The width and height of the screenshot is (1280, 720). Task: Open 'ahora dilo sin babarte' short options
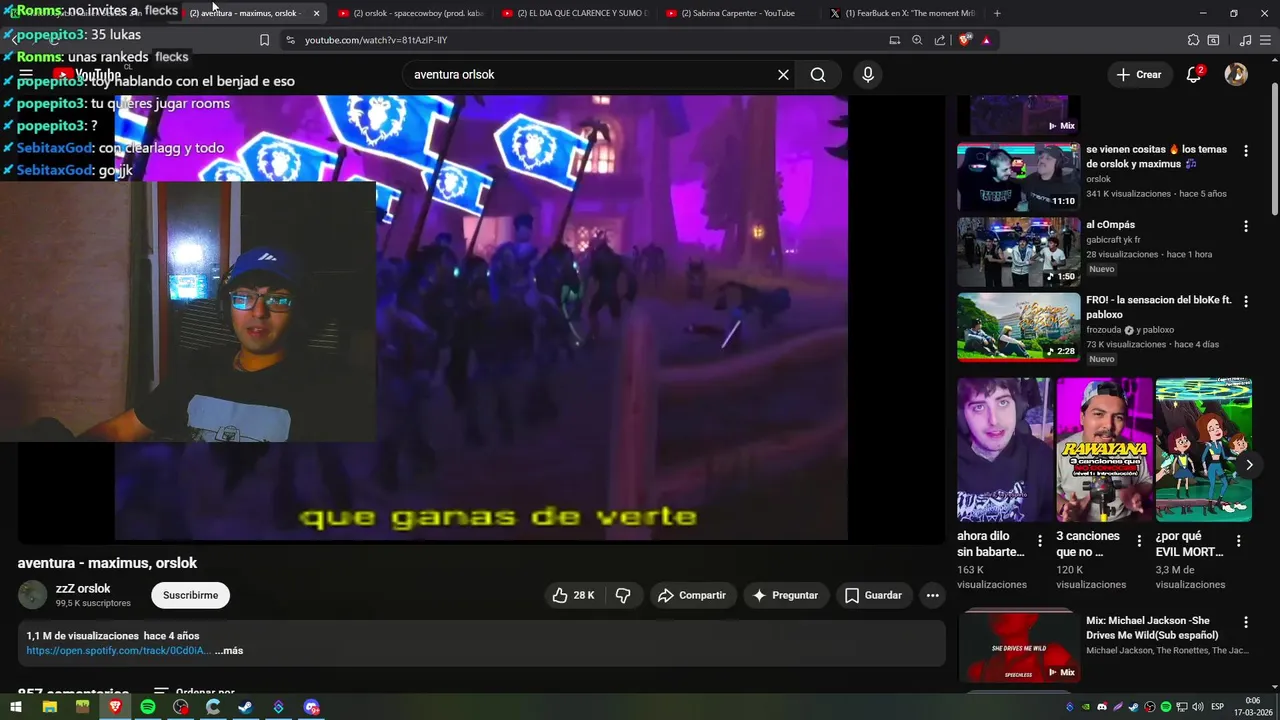(1040, 541)
